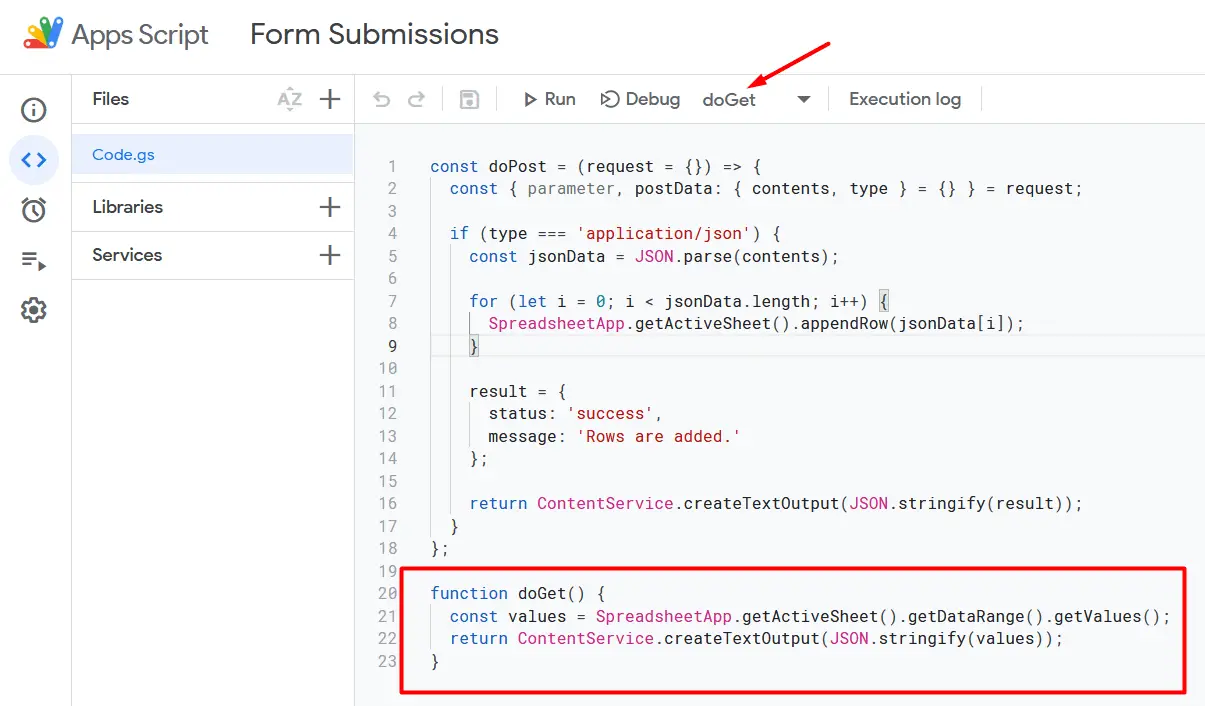The width and height of the screenshot is (1205, 706).
Task: Select the Editor code icon in sidebar
Action: (x=34, y=160)
